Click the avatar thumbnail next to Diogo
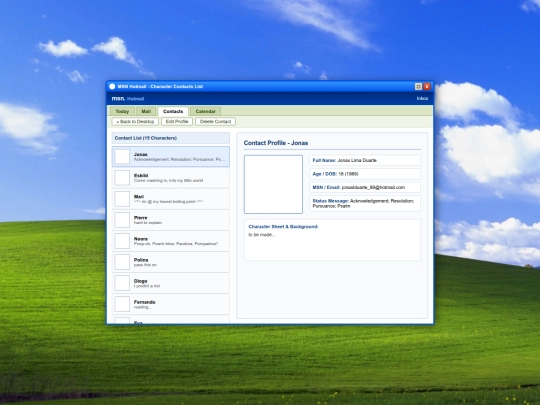The width and height of the screenshot is (540, 405). (122, 283)
